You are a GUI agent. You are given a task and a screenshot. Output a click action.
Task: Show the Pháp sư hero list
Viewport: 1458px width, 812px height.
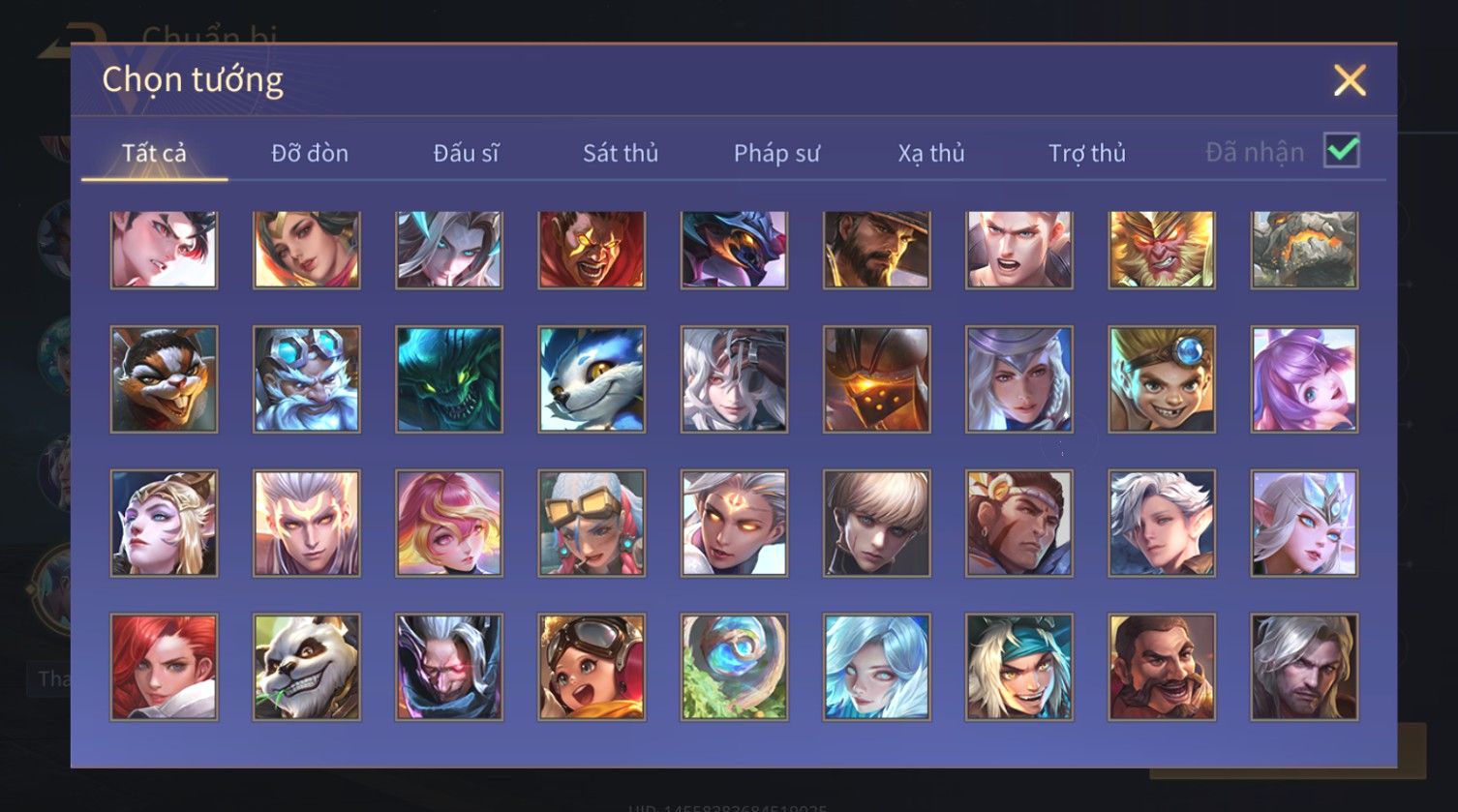pos(776,153)
